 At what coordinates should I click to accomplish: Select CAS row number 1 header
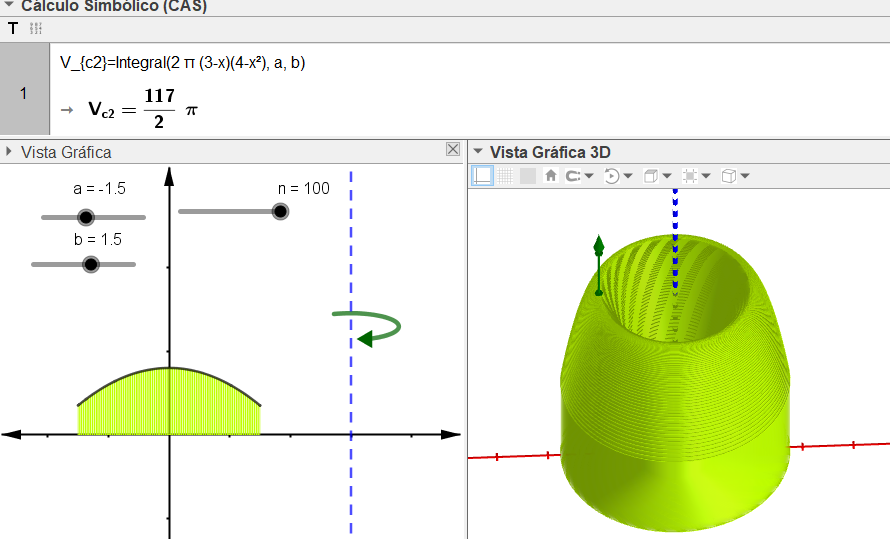(x=24, y=93)
